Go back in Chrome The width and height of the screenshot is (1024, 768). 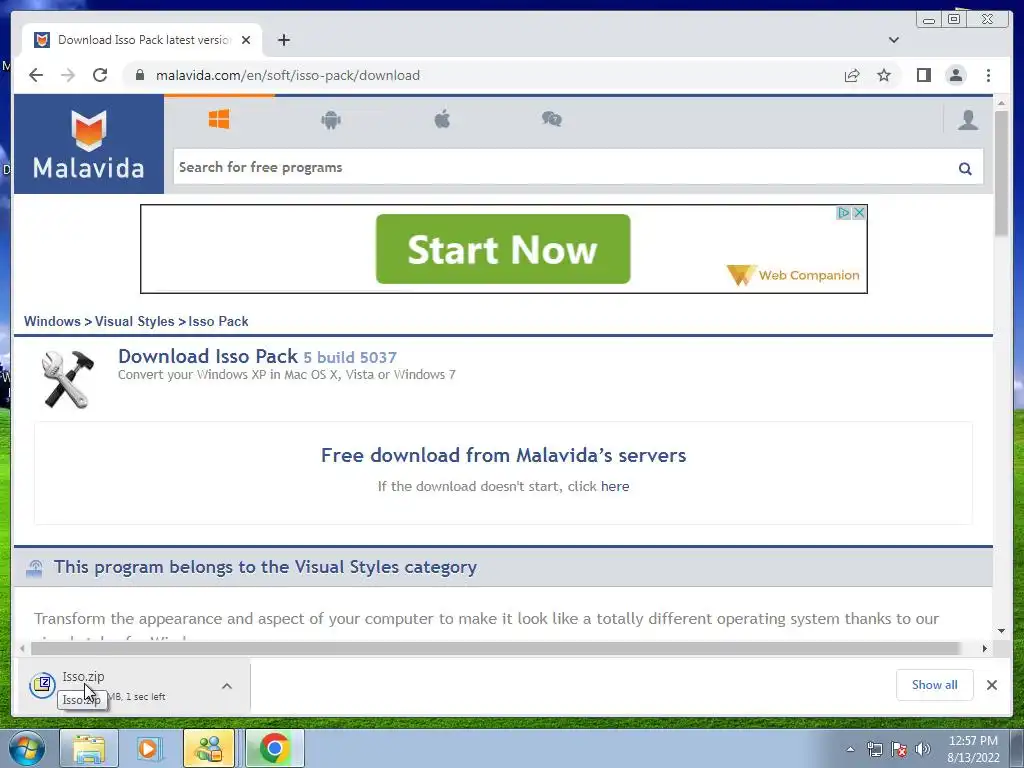coord(36,75)
